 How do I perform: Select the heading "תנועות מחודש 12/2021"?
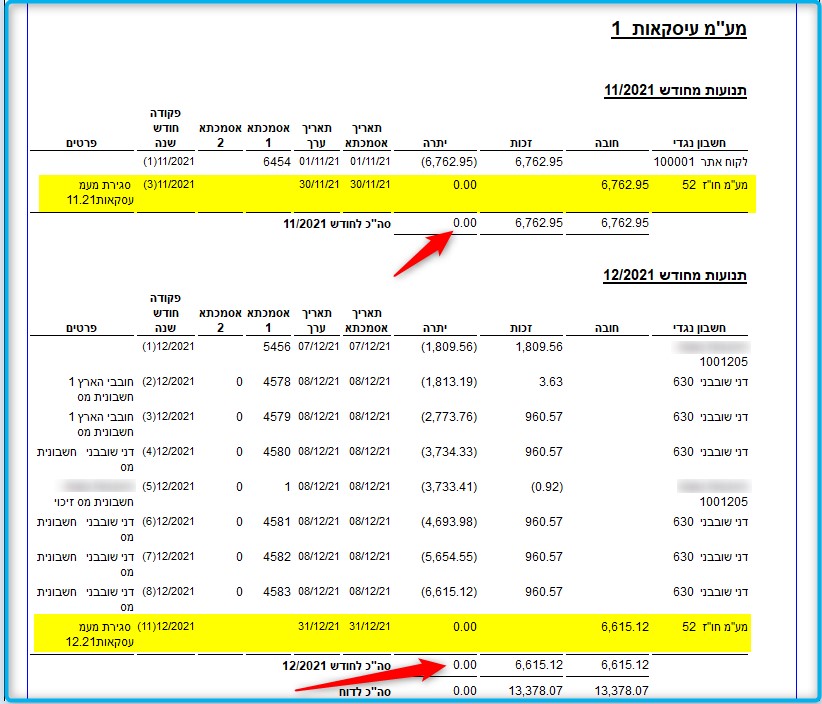click(675, 275)
